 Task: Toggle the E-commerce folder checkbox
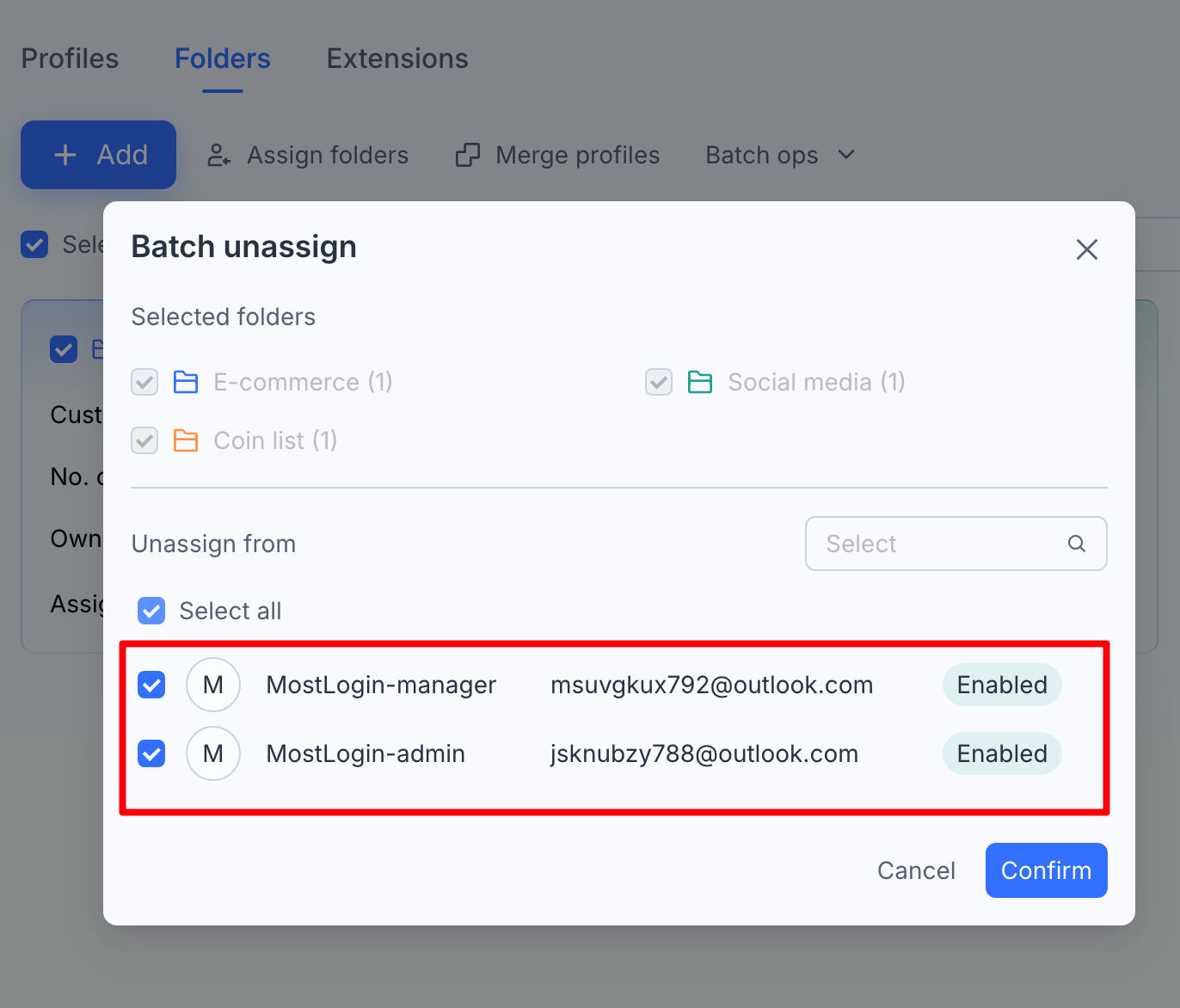tap(144, 382)
